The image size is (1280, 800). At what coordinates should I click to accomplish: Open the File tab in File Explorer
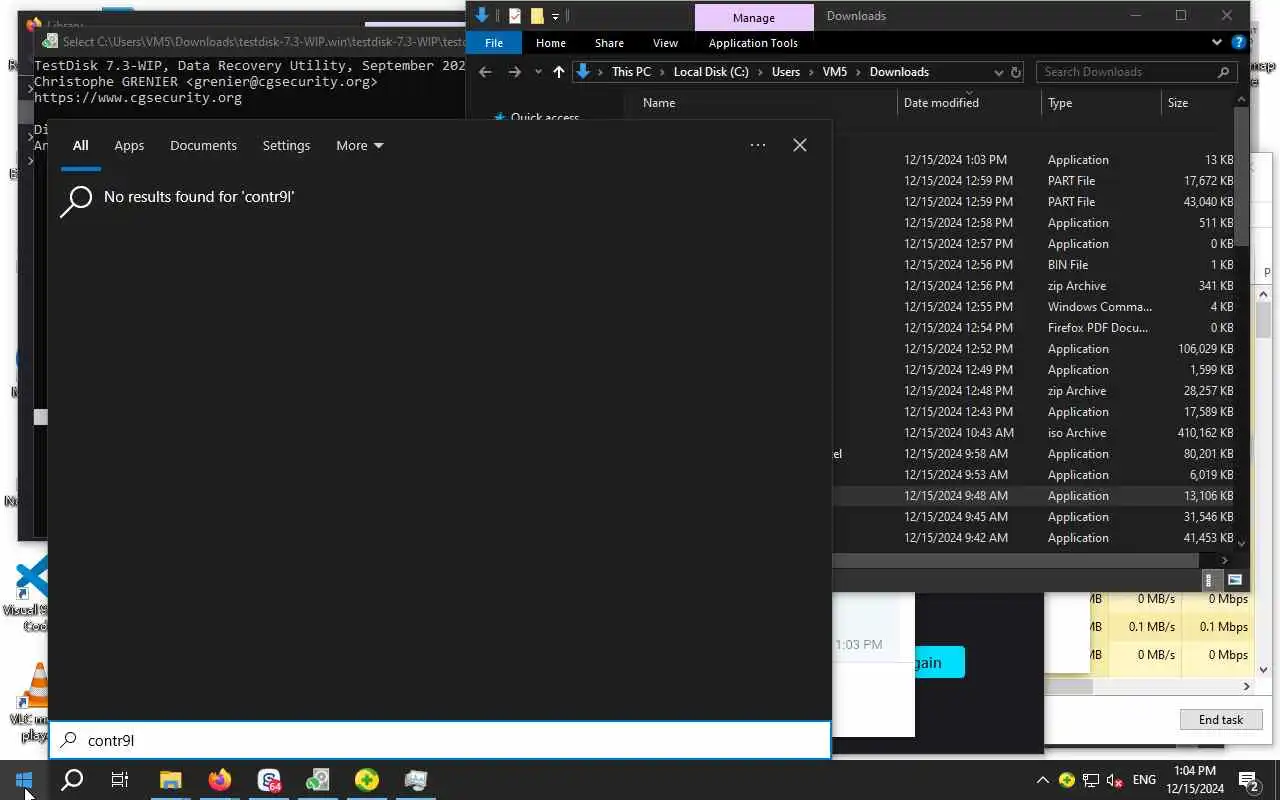click(x=494, y=43)
